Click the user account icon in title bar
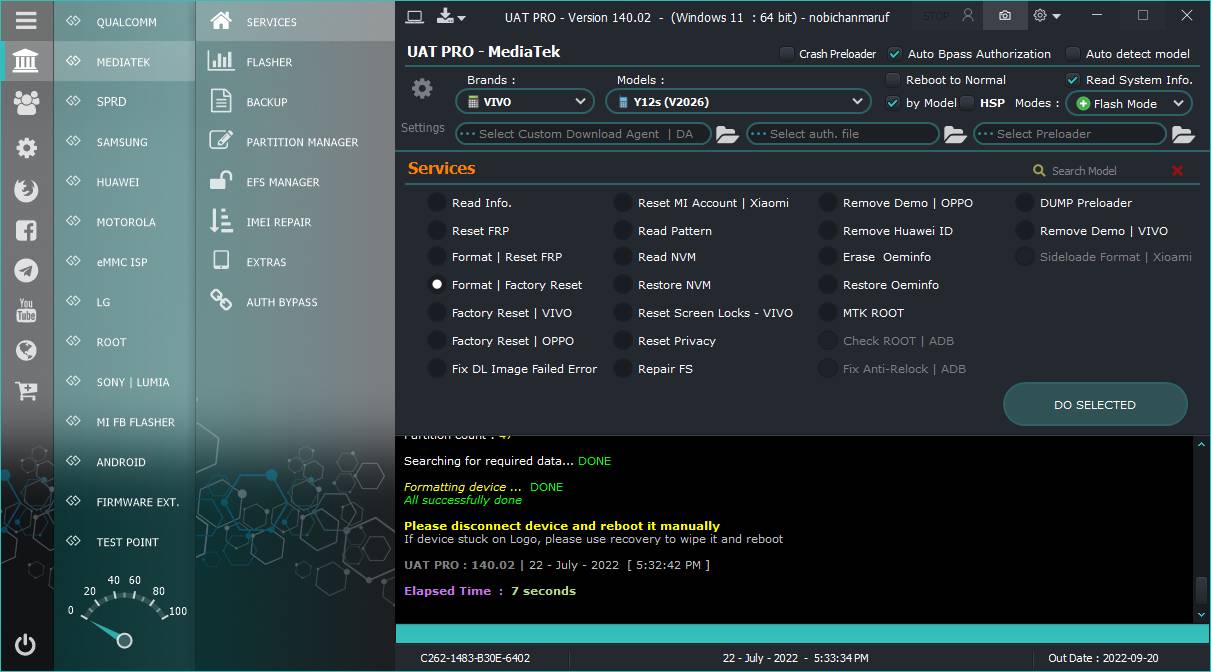Viewport: 1211px width, 672px height. pos(967,16)
